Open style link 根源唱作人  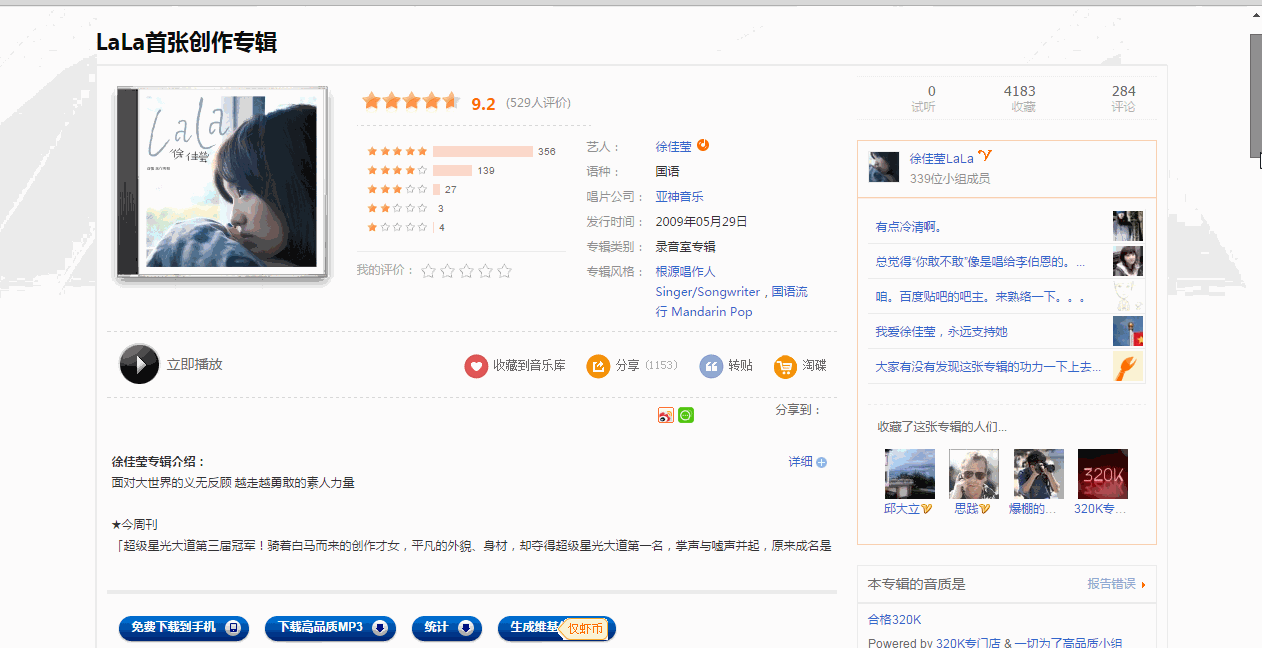(686, 271)
